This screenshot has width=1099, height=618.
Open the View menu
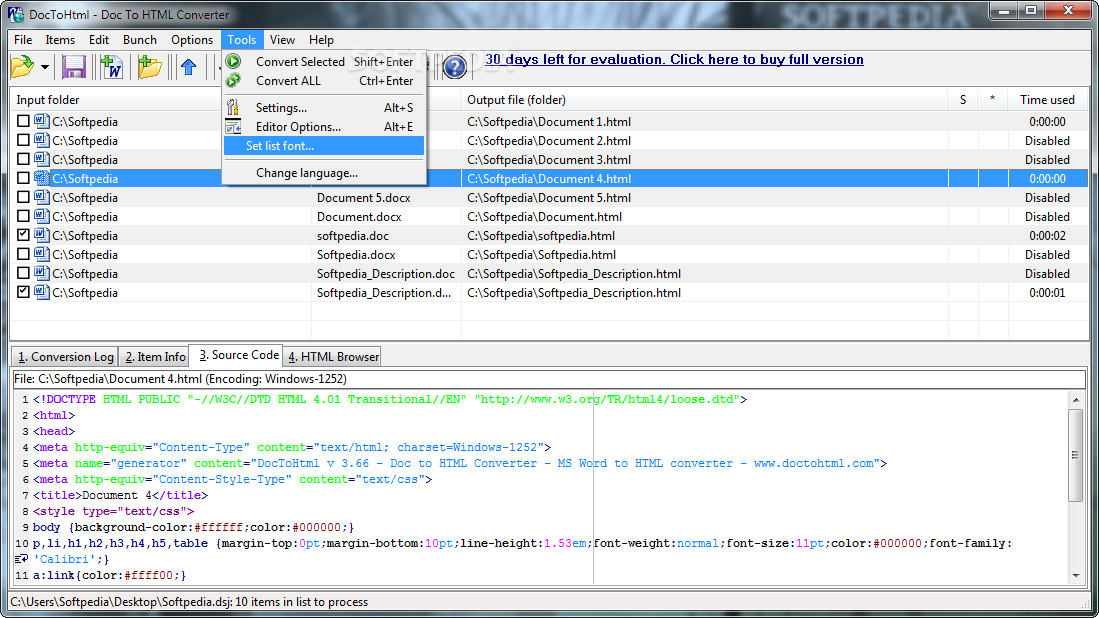(x=282, y=40)
